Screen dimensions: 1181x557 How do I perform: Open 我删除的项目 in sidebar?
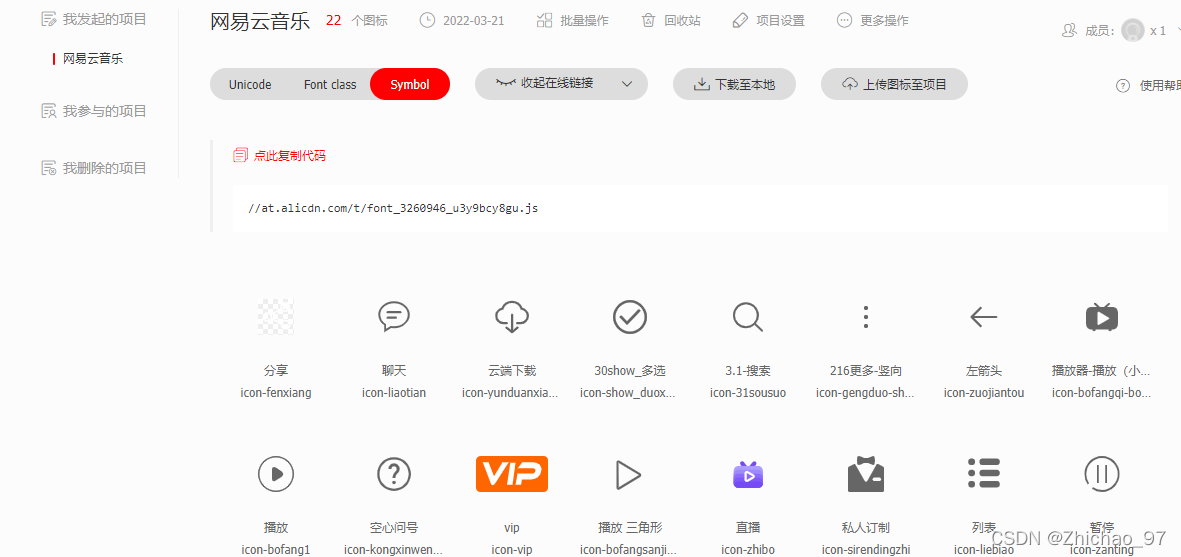pos(94,168)
